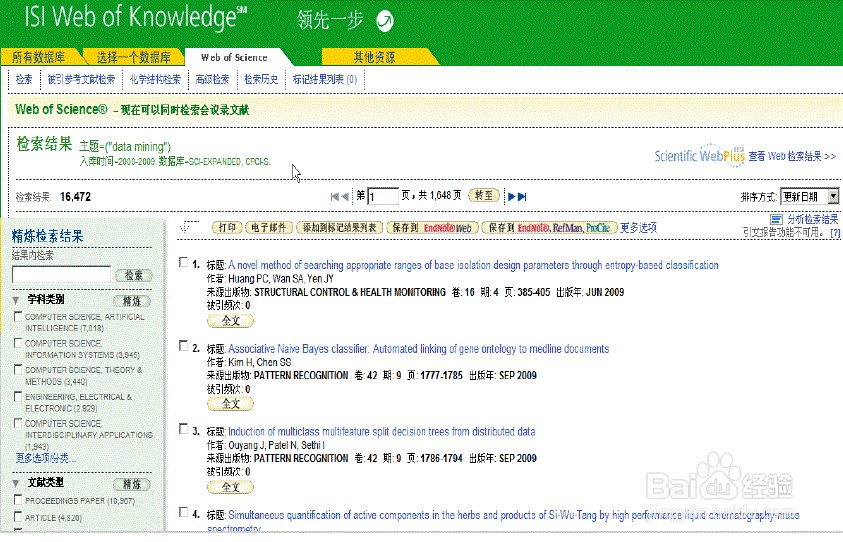Jump to the last results page icon
The width and height of the screenshot is (843, 542).
point(523,197)
